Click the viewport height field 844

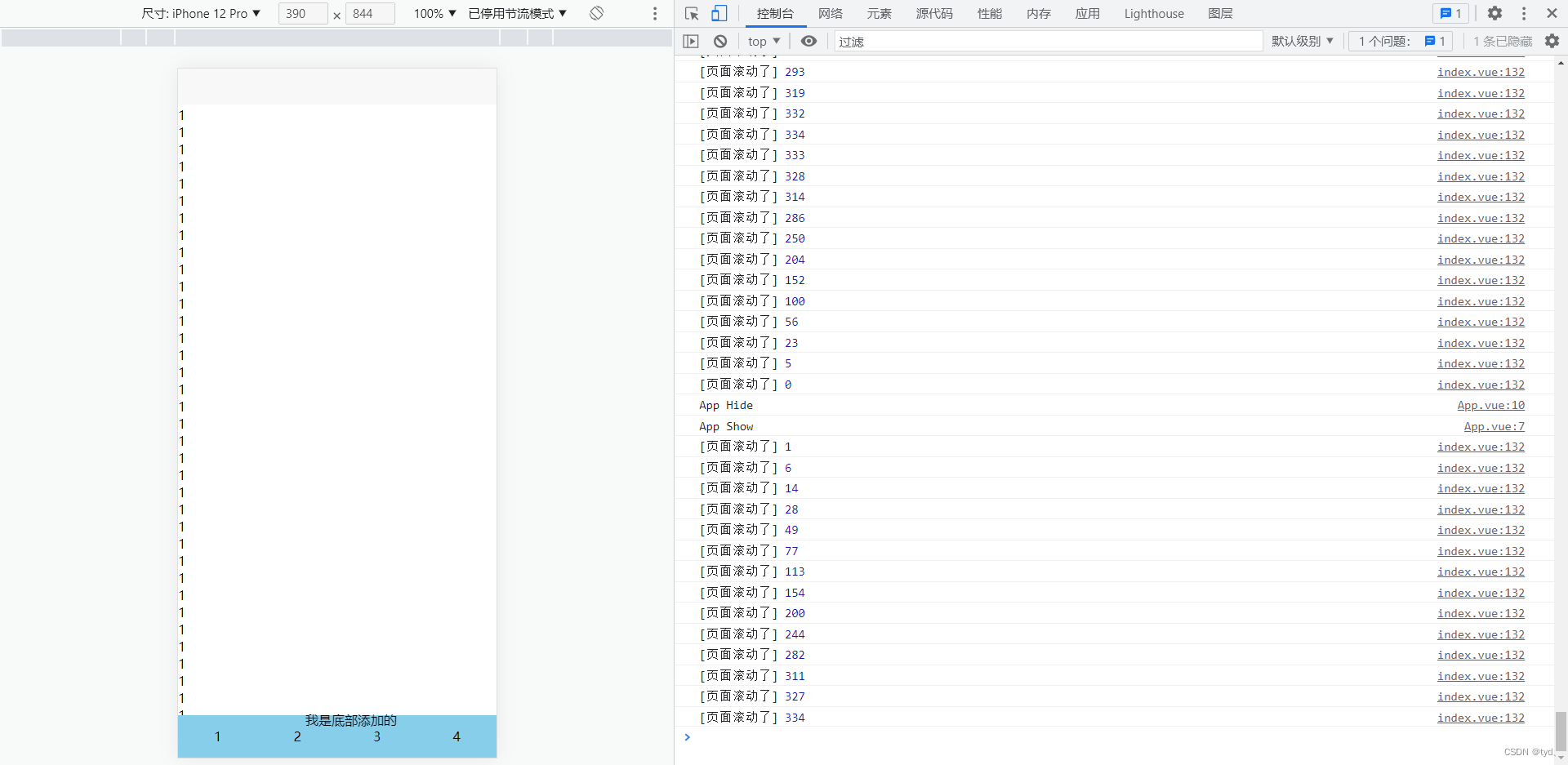tap(370, 14)
